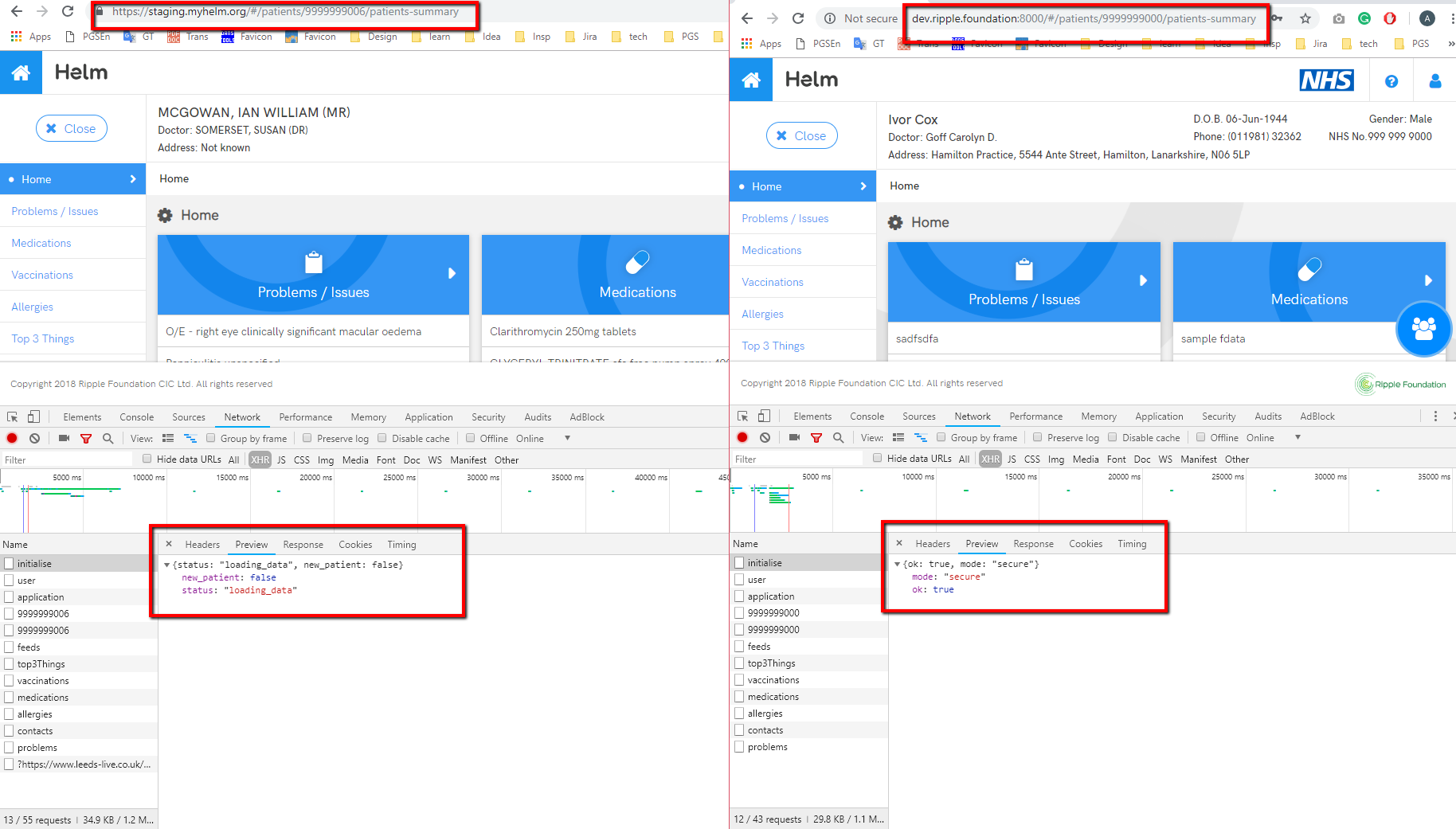Open the Online throttling dropdown

(567, 438)
